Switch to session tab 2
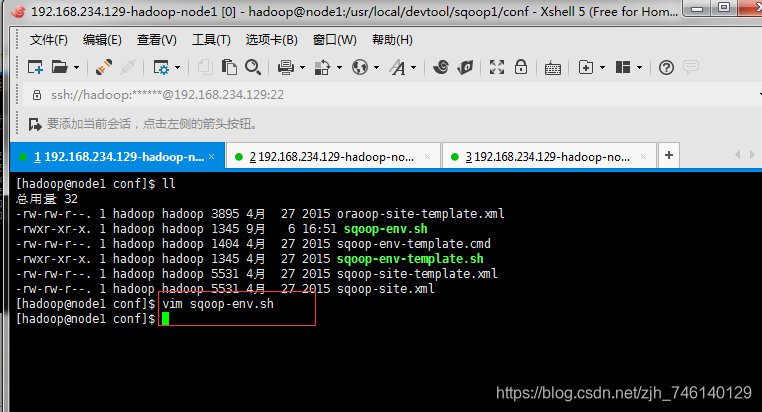 [333, 156]
